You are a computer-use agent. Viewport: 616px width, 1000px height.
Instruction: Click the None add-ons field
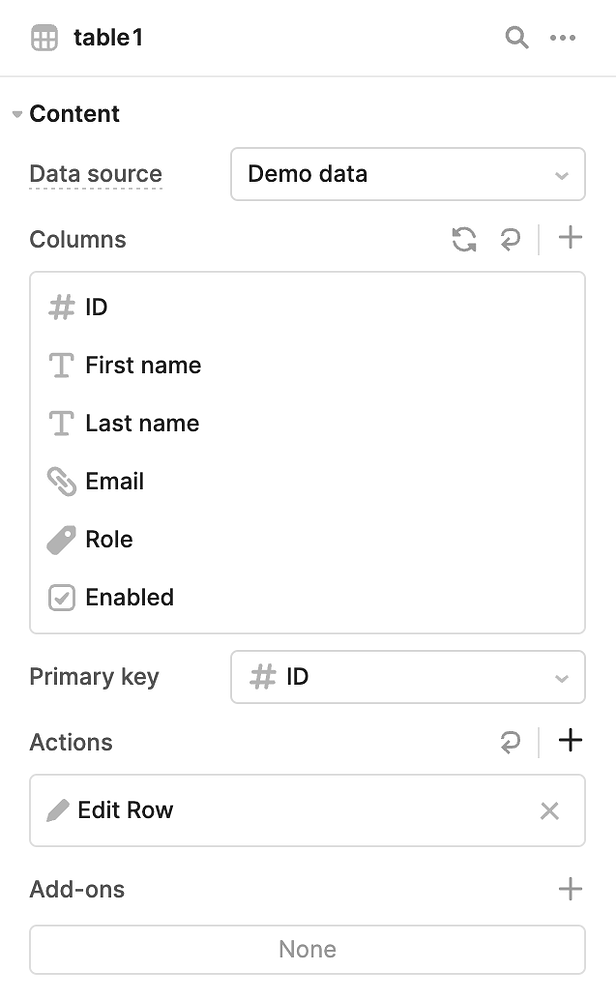(x=307, y=949)
